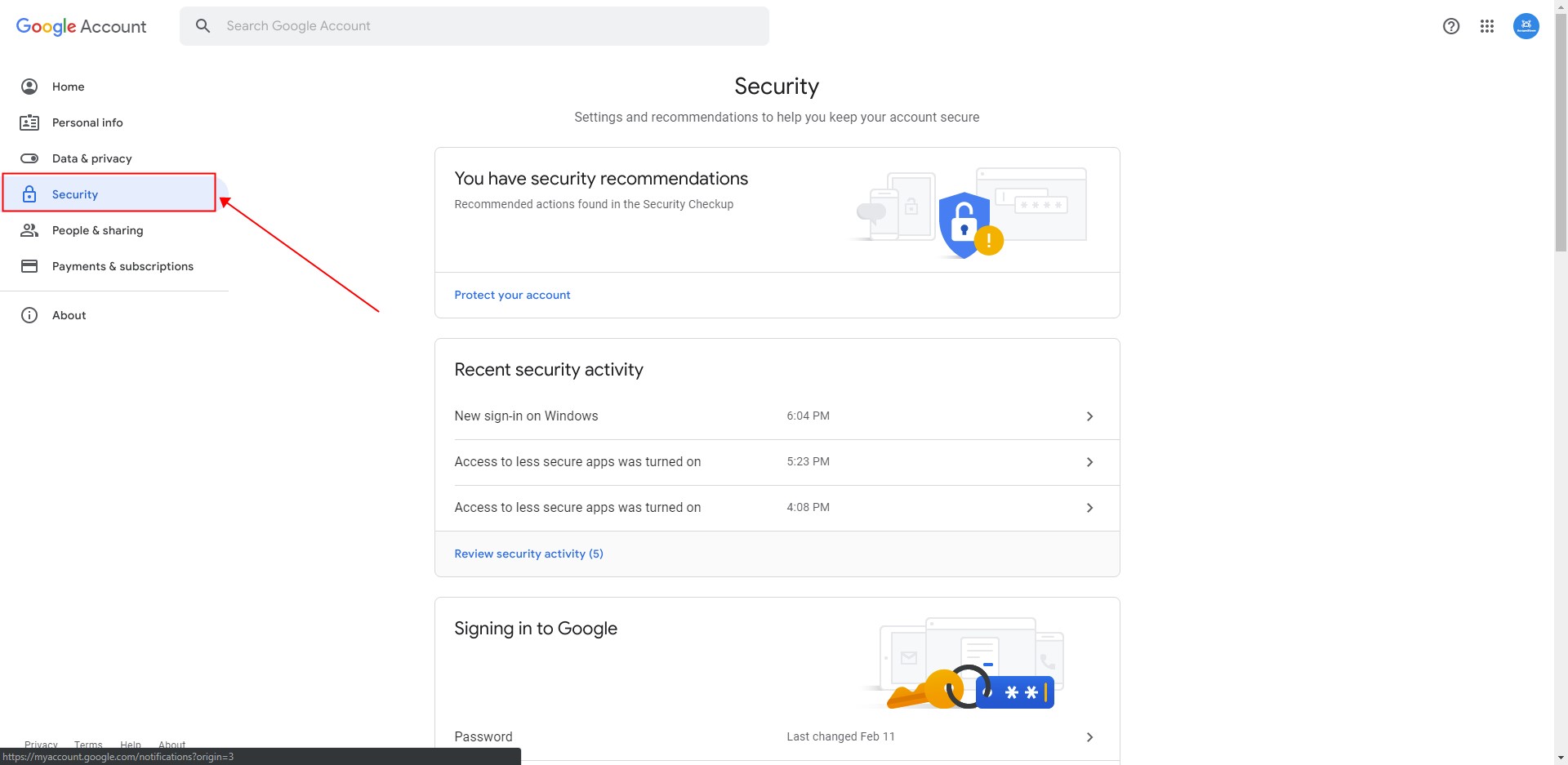This screenshot has height=765, width=1568.
Task: Click 'Signing in to Google' heading
Action: pyautogui.click(x=536, y=629)
